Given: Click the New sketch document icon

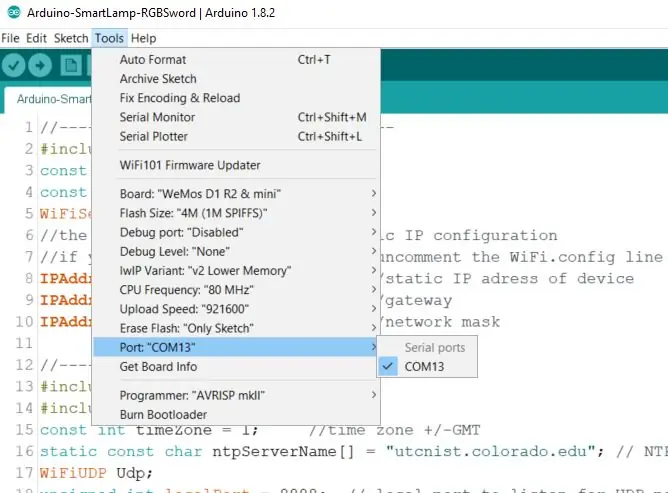Looking at the screenshot, I should [71, 66].
